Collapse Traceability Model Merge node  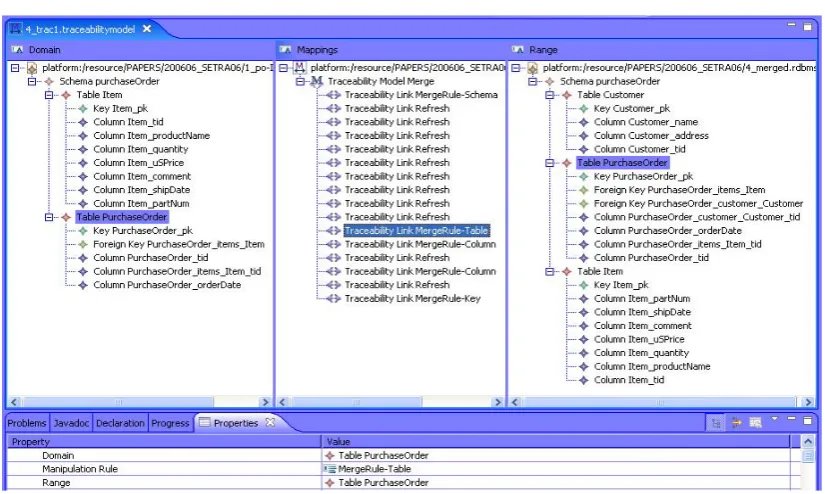[300, 82]
